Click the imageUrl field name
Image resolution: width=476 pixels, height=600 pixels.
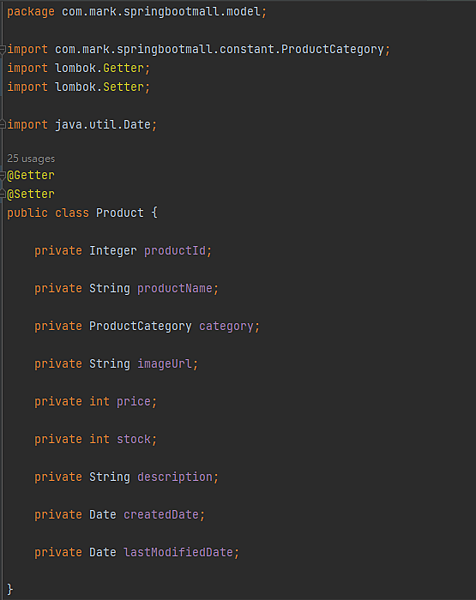[x=165, y=364]
